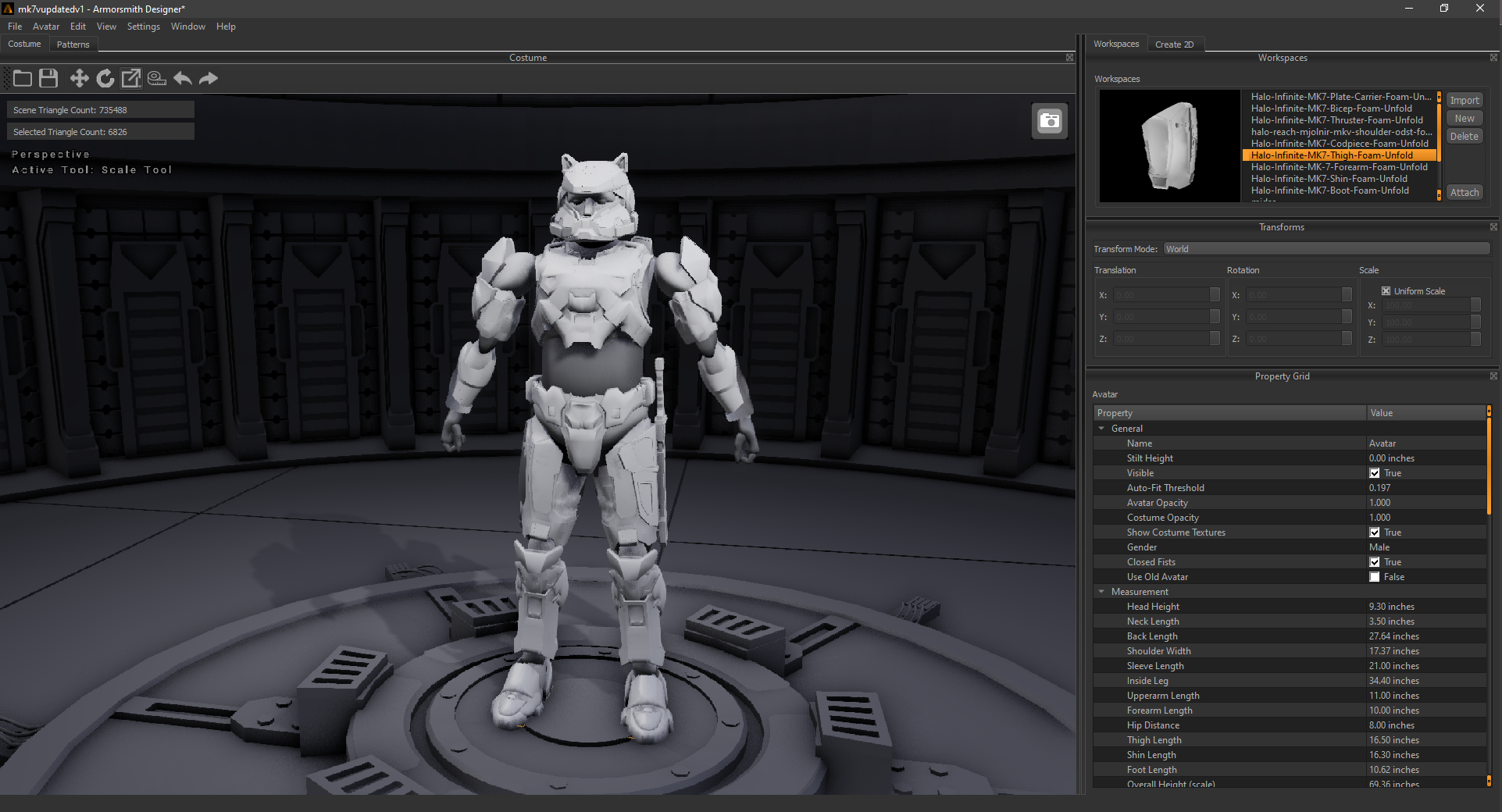Click the open folder icon in the Costume toolbar
Viewport: 1502px width, 812px height.
pyautogui.click(x=23, y=78)
